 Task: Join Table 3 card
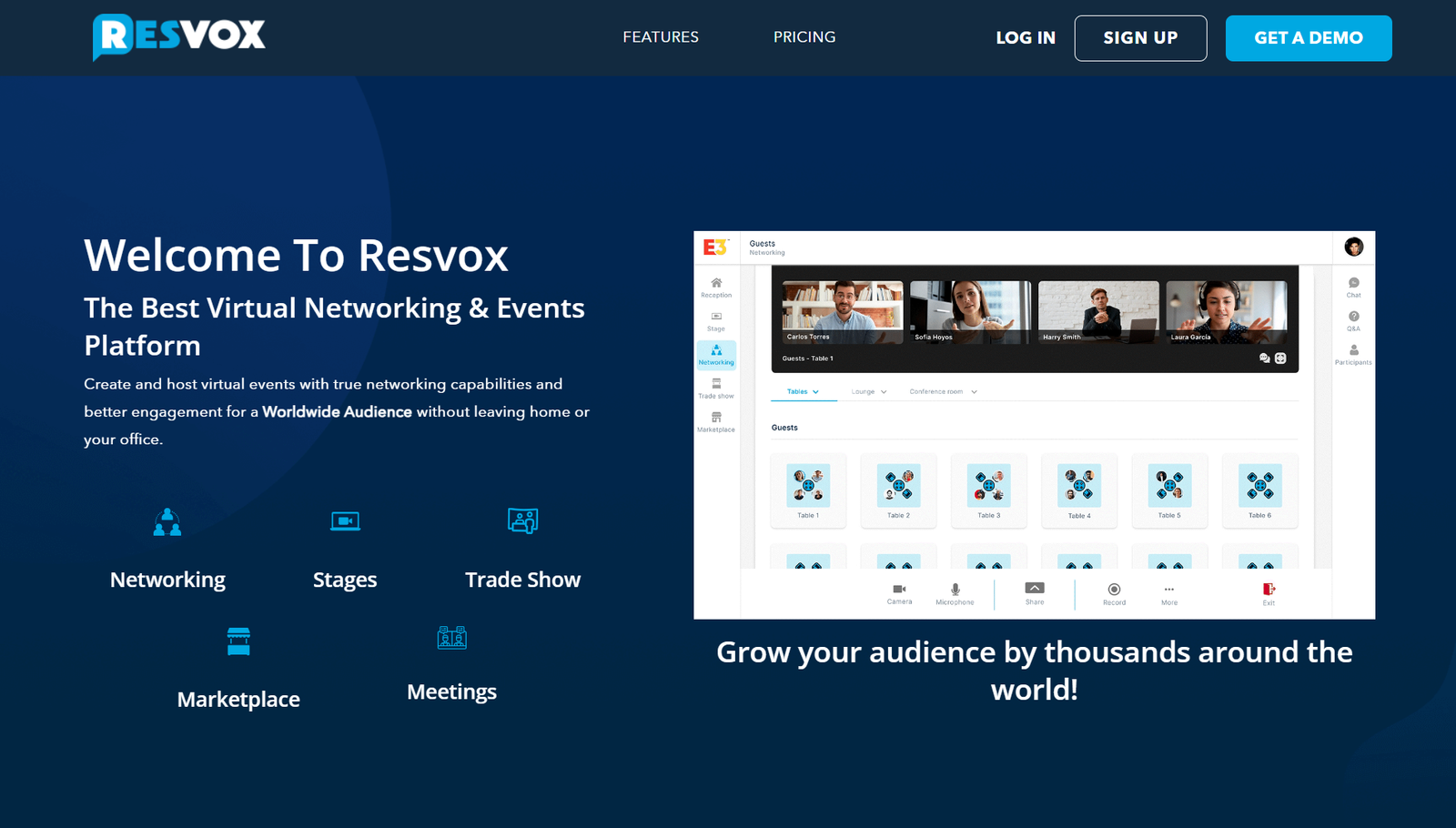click(x=988, y=491)
